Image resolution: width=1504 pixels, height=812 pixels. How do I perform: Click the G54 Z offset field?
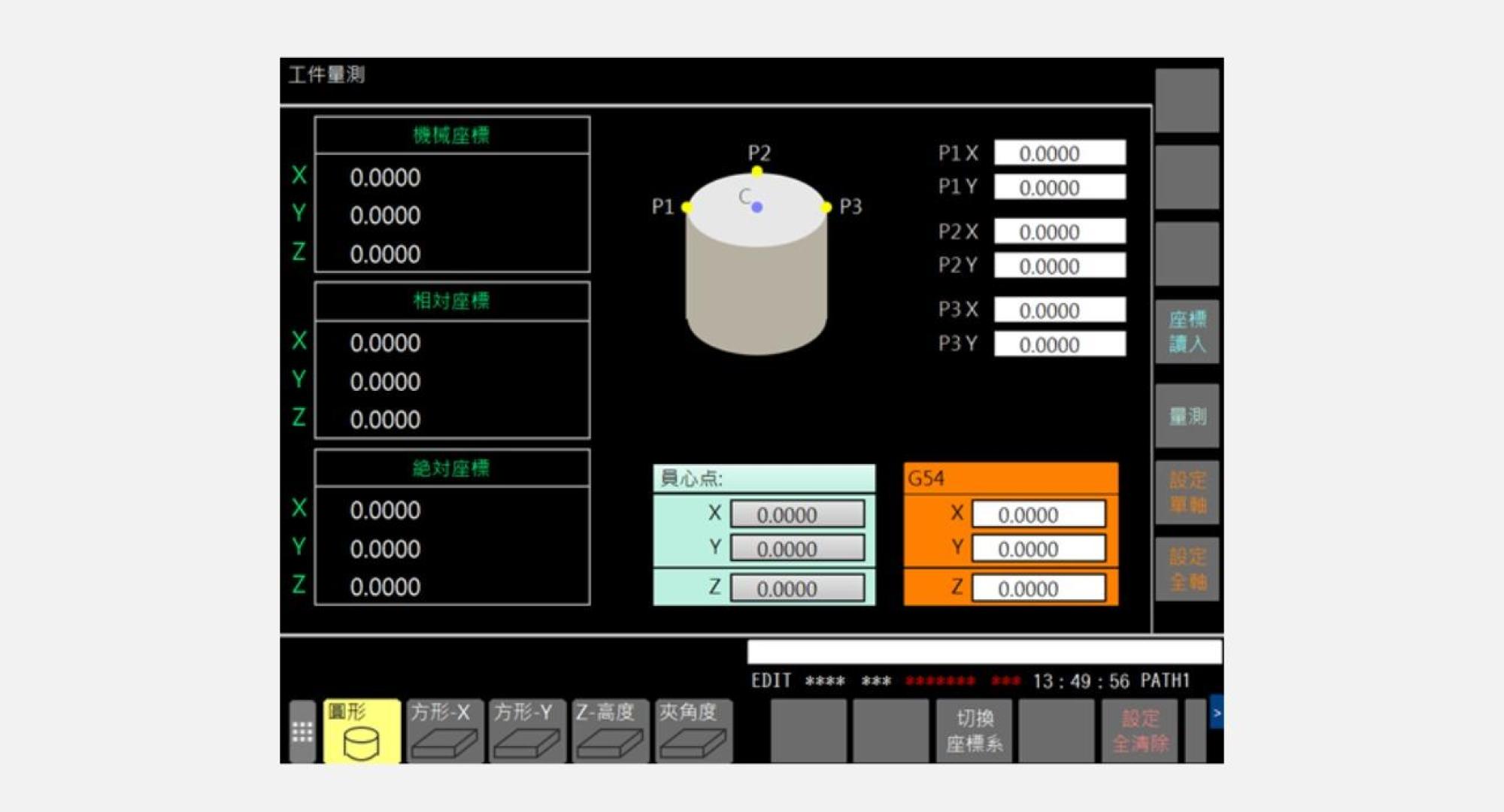1039,587
